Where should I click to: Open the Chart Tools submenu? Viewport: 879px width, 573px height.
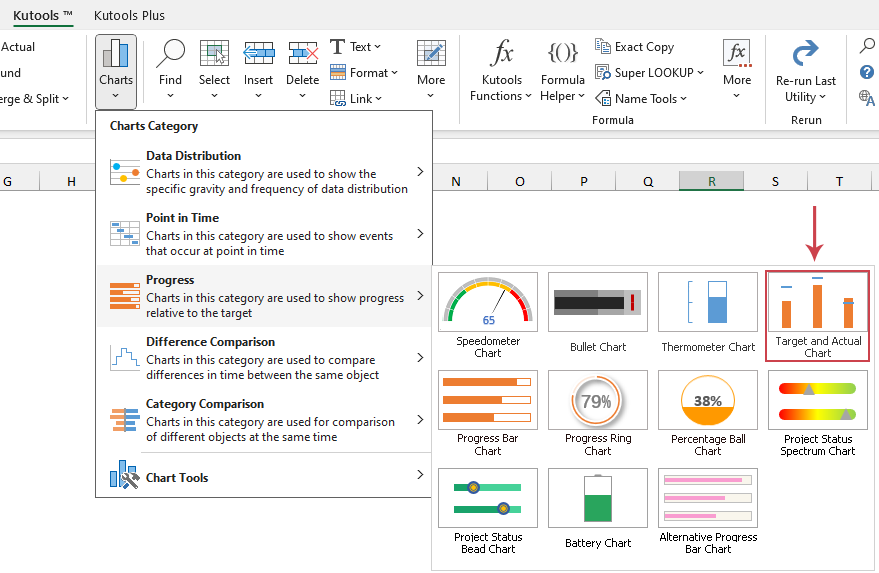(265, 477)
